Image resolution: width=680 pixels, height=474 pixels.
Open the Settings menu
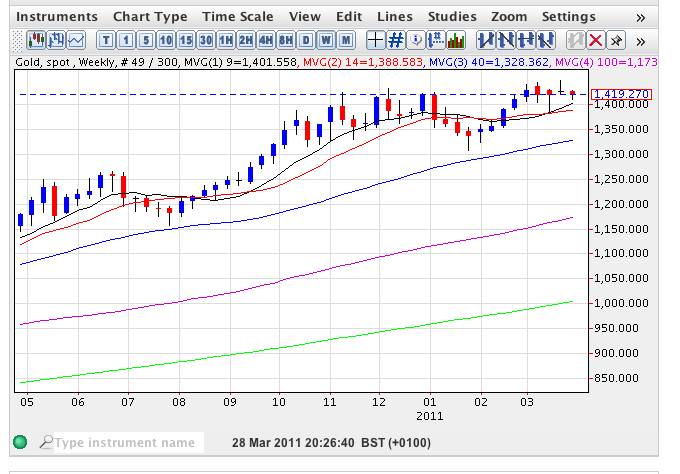pyautogui.click(x=569, y=17)
